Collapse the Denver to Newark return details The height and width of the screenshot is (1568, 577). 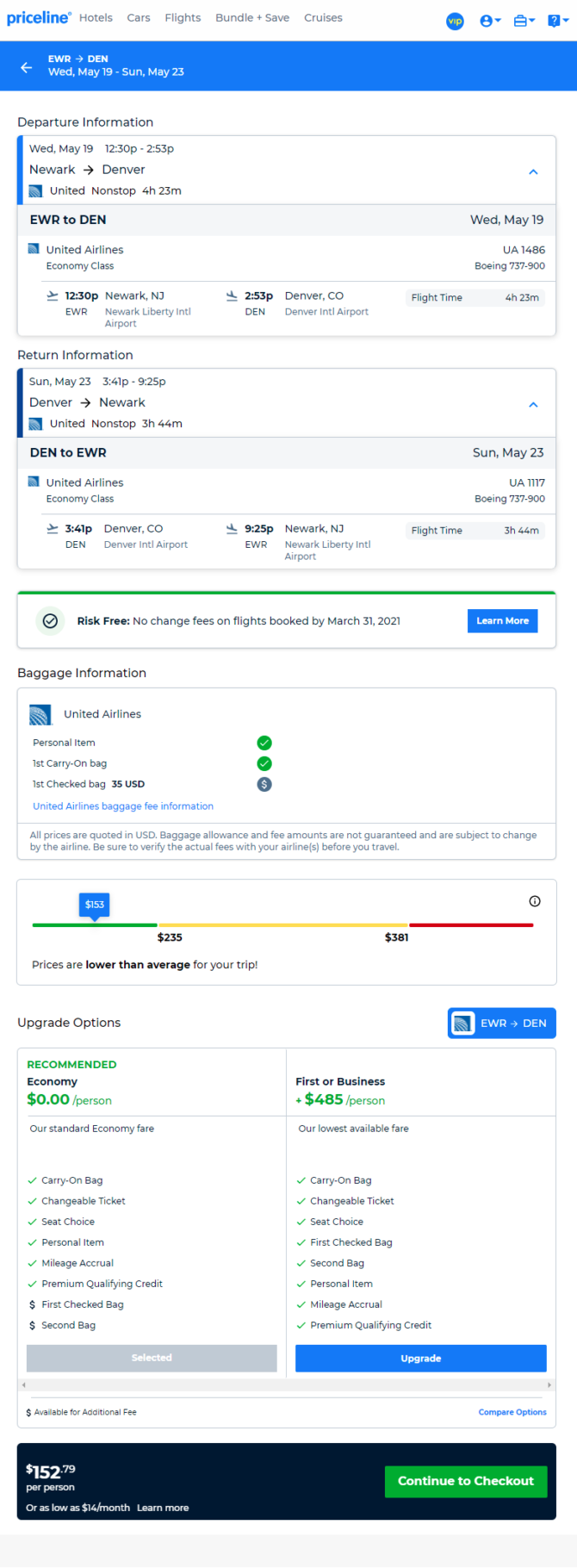[x=533, y=404]
